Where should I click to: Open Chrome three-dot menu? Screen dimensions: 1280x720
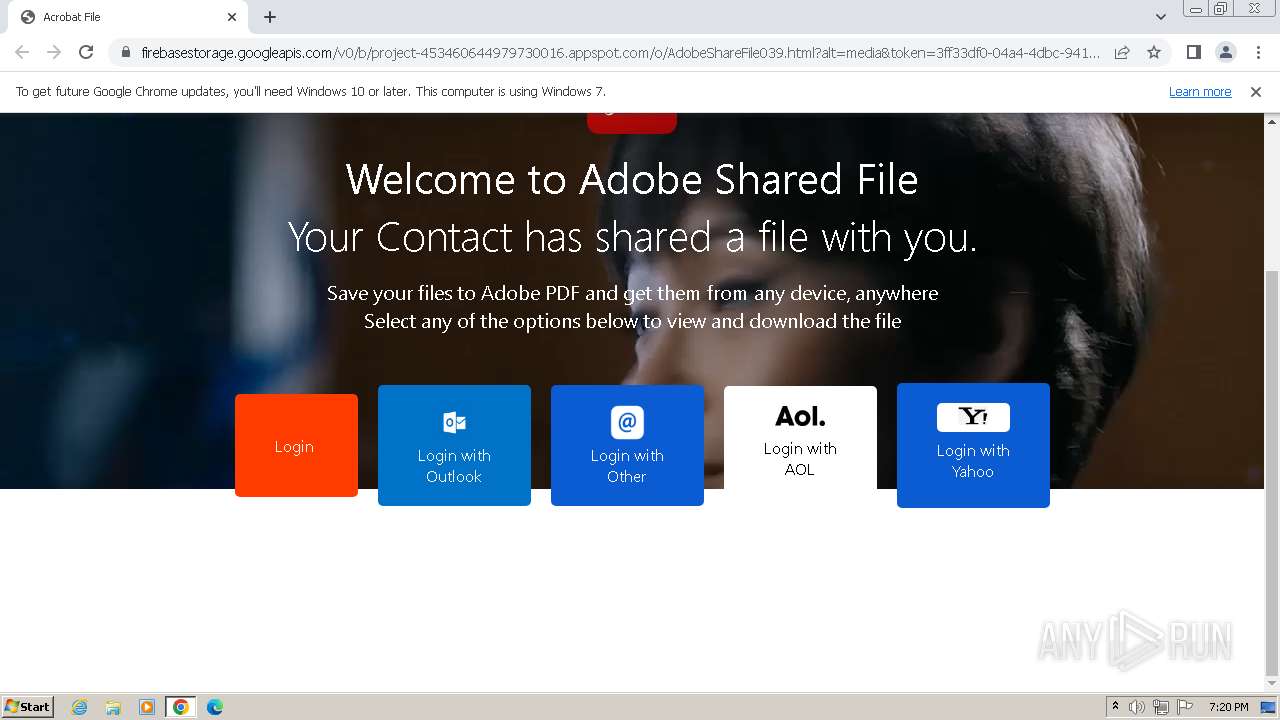pyautogui.click(x=1257, y=52)
